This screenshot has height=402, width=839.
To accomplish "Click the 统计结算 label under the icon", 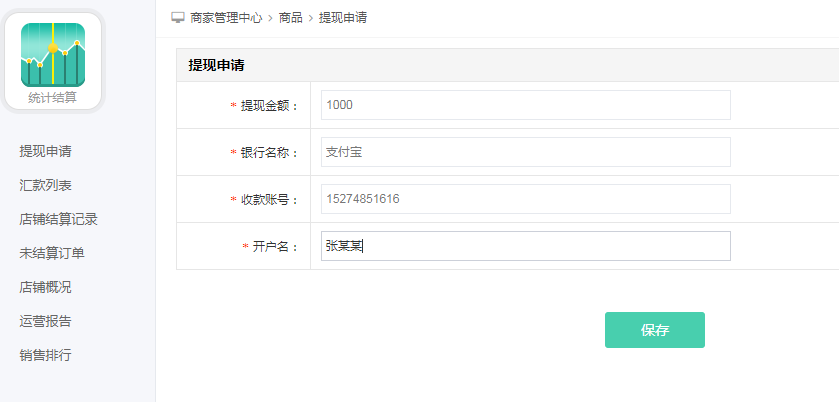I will [53, 98].
